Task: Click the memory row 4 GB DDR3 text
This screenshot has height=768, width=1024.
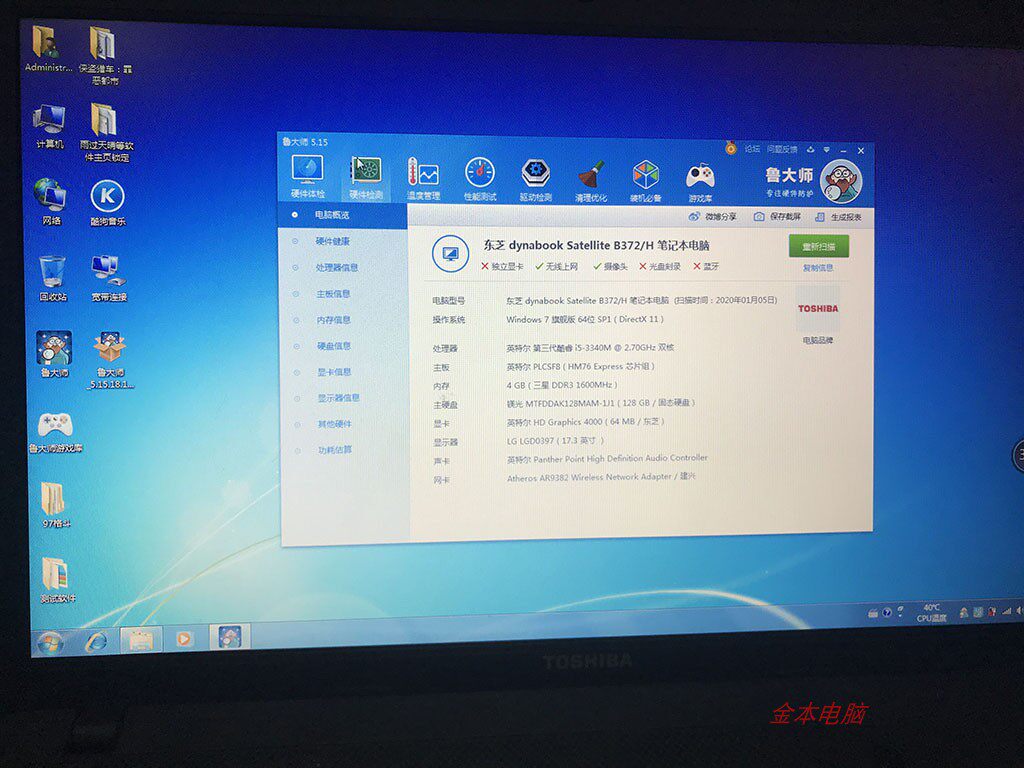Action: point(562,385)
